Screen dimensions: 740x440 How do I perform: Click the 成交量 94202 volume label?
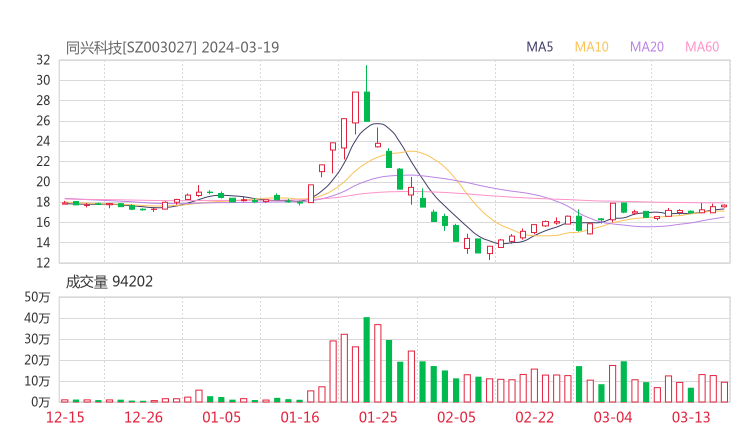click(109, 282)
